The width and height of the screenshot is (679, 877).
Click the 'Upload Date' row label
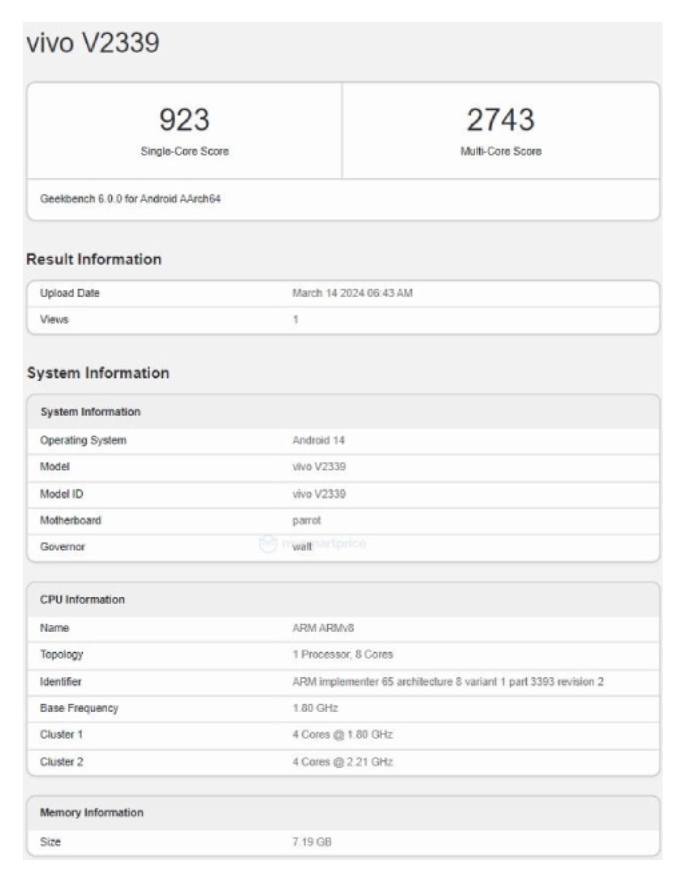tap(69, 293)
